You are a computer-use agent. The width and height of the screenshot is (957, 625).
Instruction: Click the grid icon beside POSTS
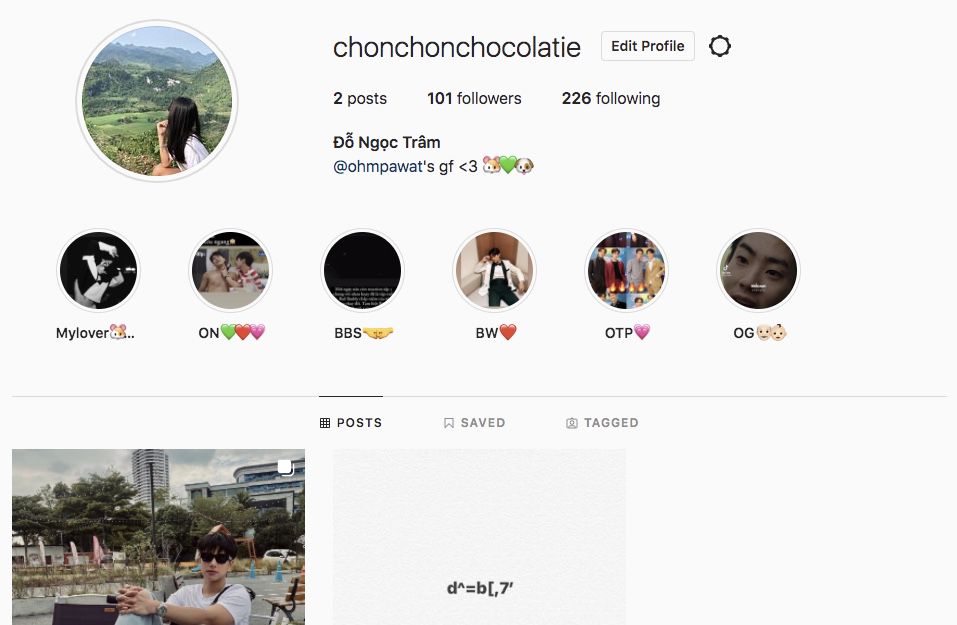(x=325, y=423)
